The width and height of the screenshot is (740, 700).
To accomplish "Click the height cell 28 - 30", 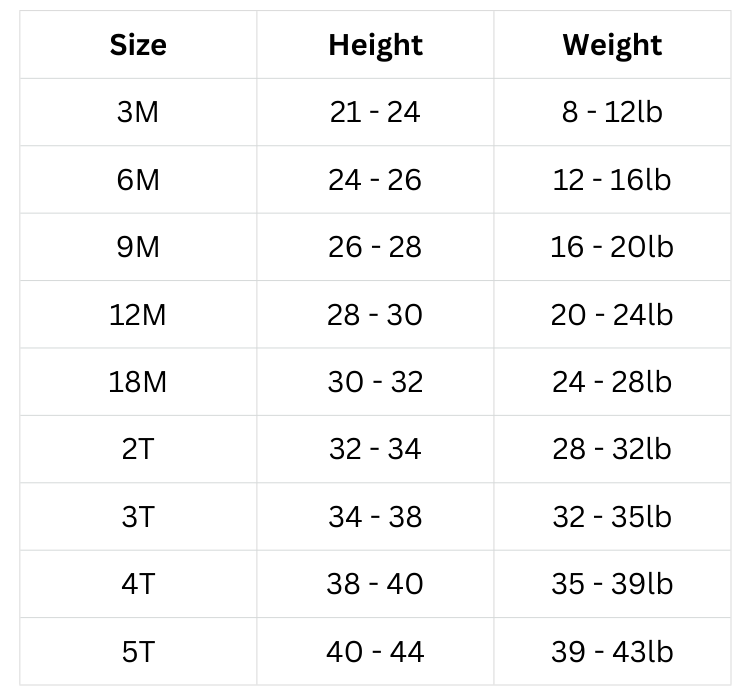I will 375,315.
